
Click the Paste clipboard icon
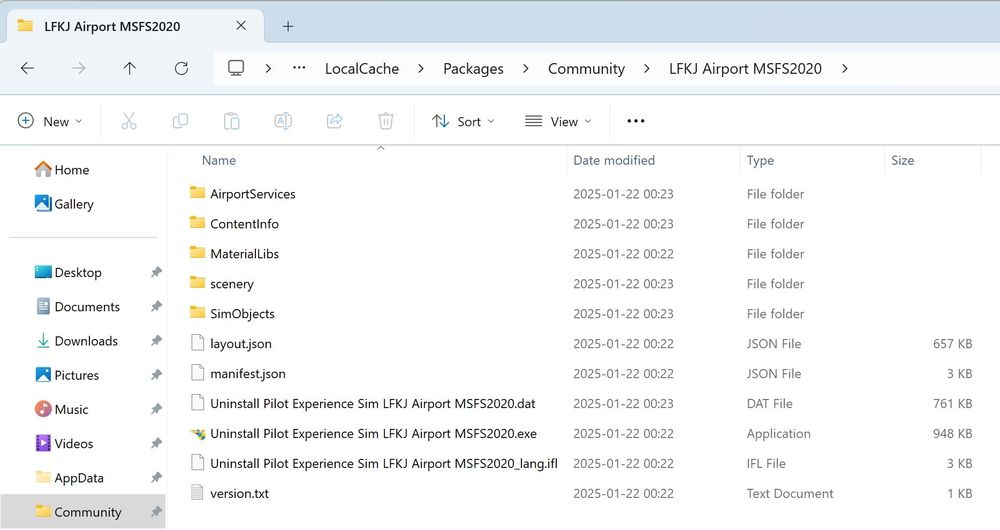click(232, 121)
